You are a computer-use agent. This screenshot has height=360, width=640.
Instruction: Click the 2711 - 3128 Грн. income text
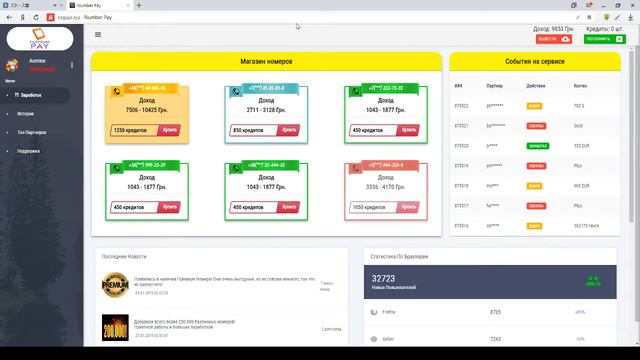(x=266, y=110)
